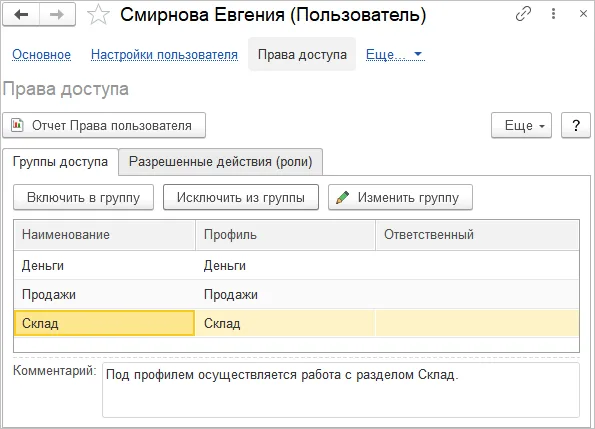Image resolution: width=595 pixels, height=429 pixels.
Task: Add to favorites with the star icon
Action: pyautogui.click(x=98, y=15)
